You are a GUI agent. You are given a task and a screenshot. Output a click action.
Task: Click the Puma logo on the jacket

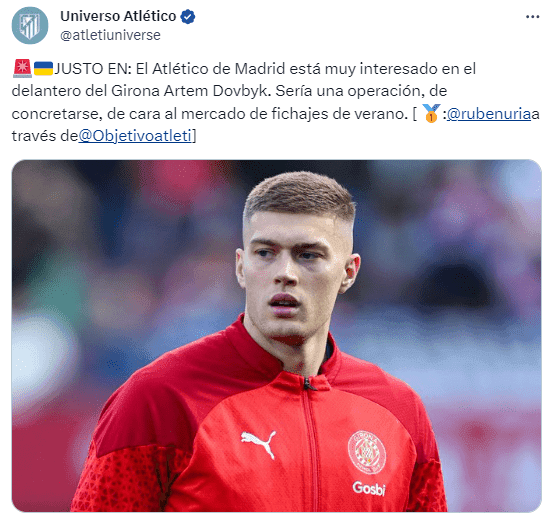click(x=259, y=443)
